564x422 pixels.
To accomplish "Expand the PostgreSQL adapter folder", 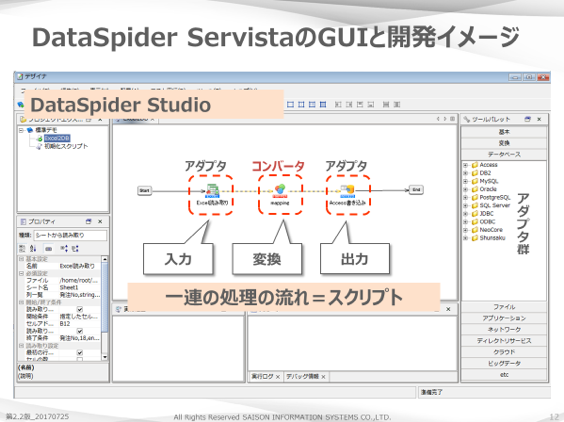I will tap(465, 198).
